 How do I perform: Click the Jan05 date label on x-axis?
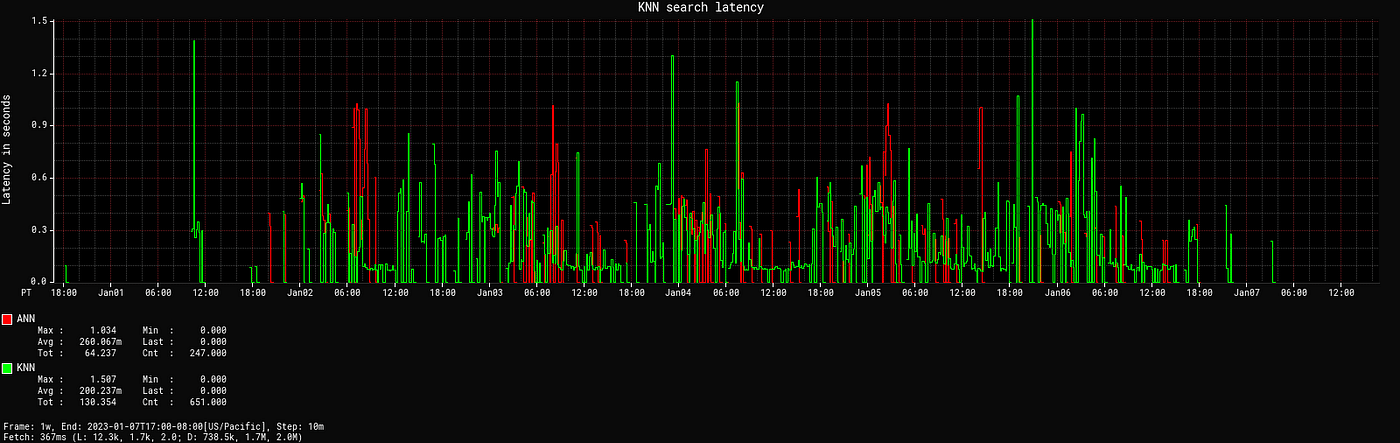(867, 293)
